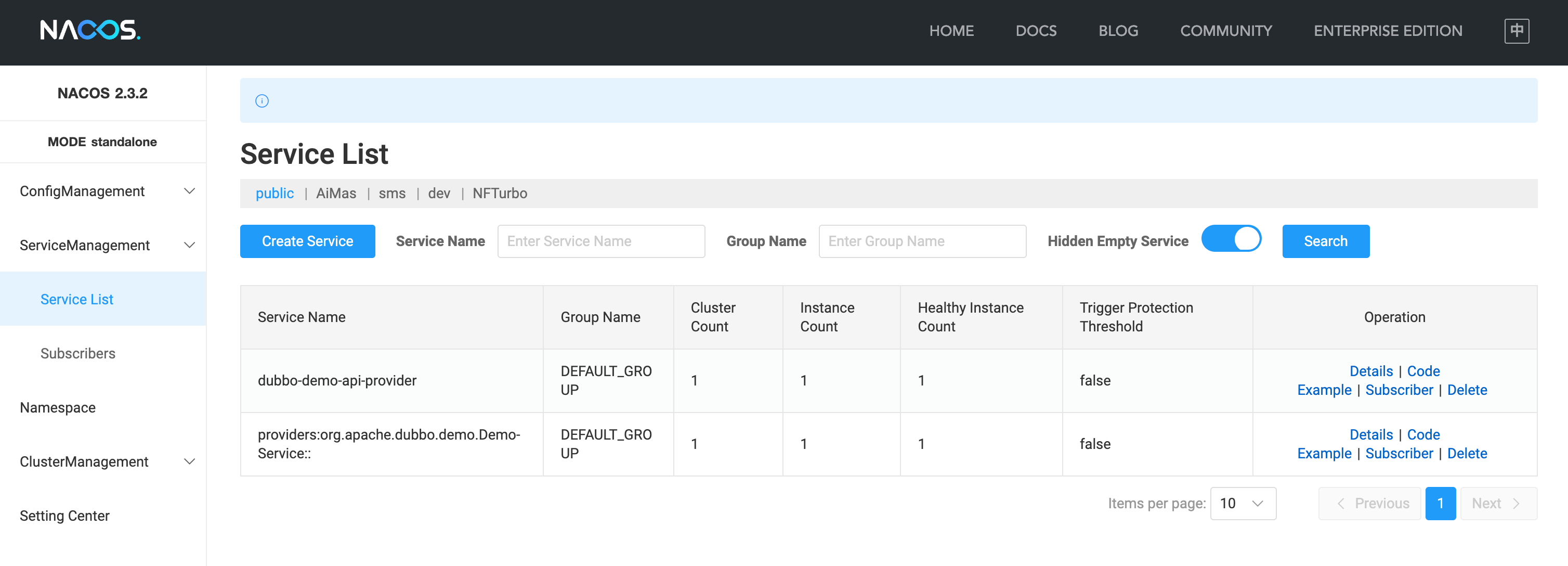This screenshot has width=1568, height=566.
Task: Click the Operation column header
Action: tap(1394, 317)
